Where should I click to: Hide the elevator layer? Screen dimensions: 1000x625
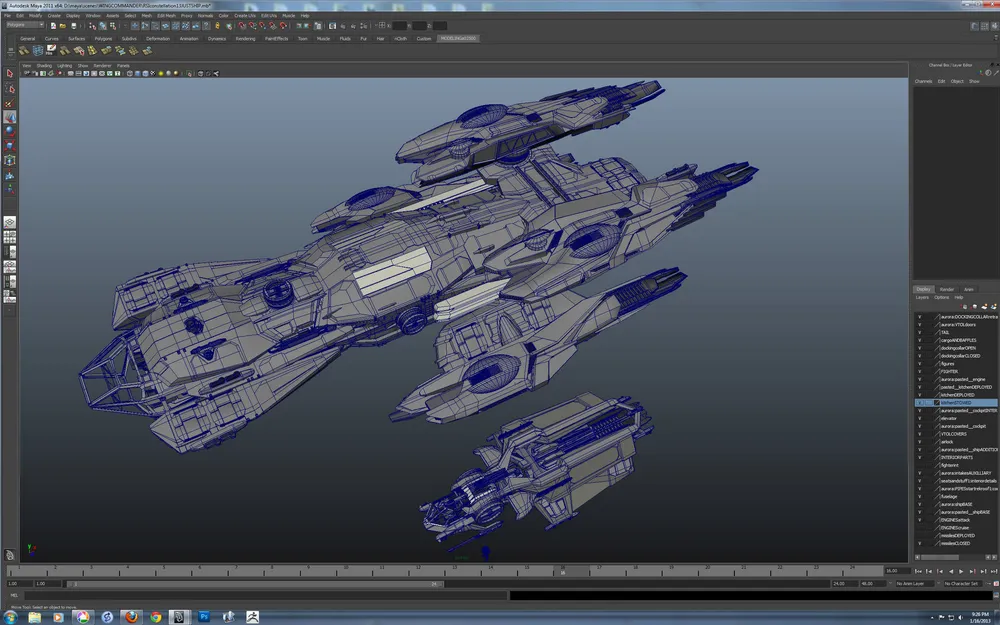(x=919, y=418)
